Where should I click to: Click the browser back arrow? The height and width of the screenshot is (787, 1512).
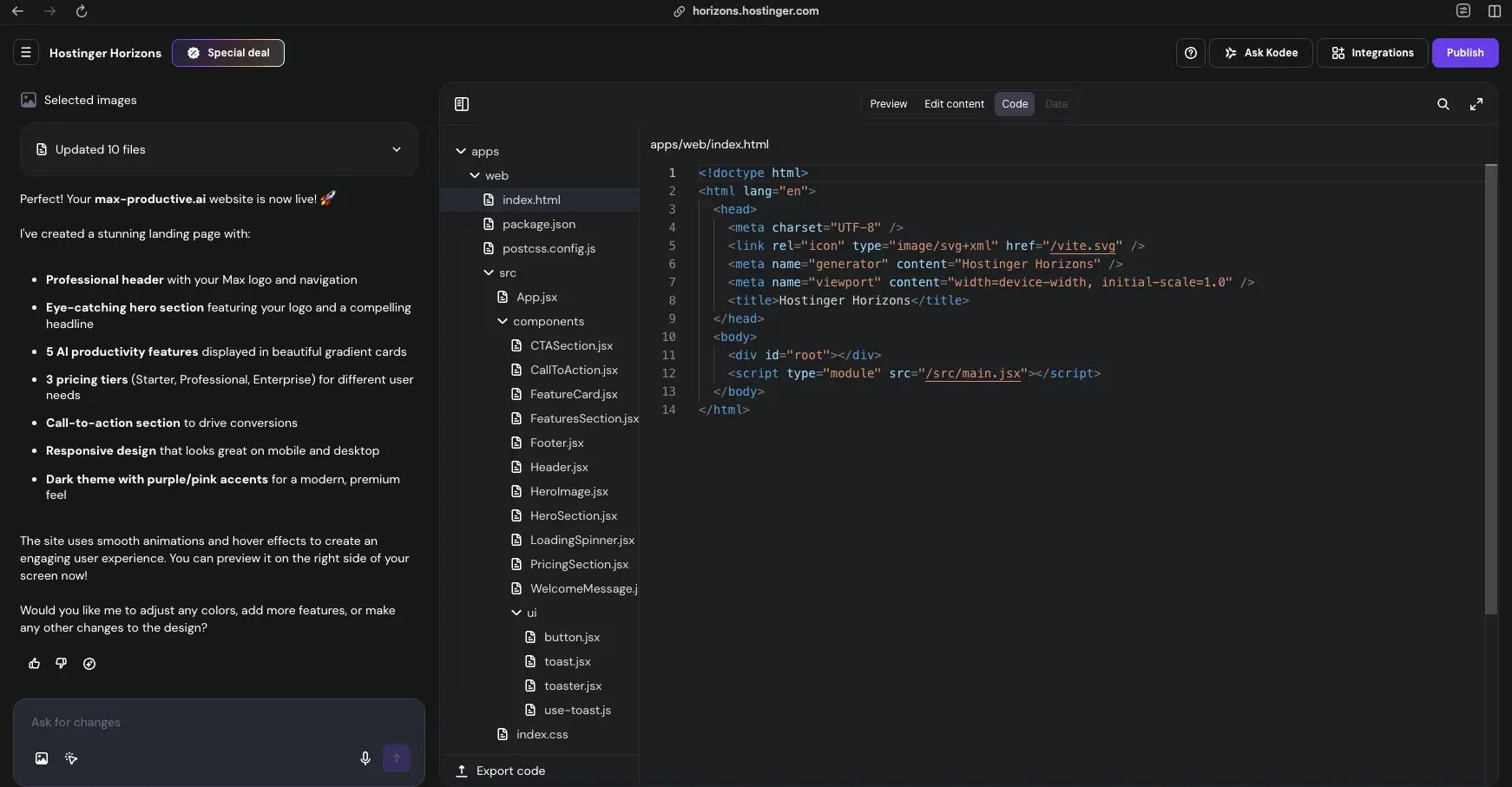click(17, 11)
